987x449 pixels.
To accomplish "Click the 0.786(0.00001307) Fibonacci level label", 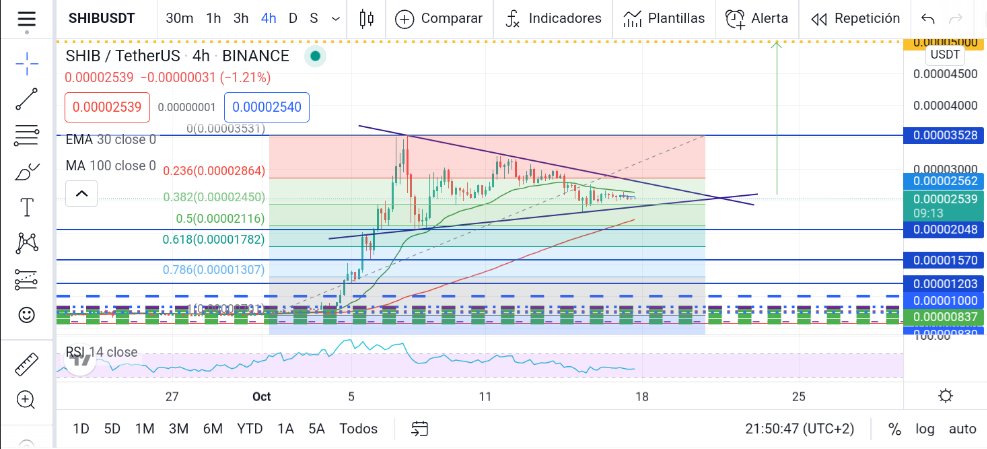I will tap(213, 270).
